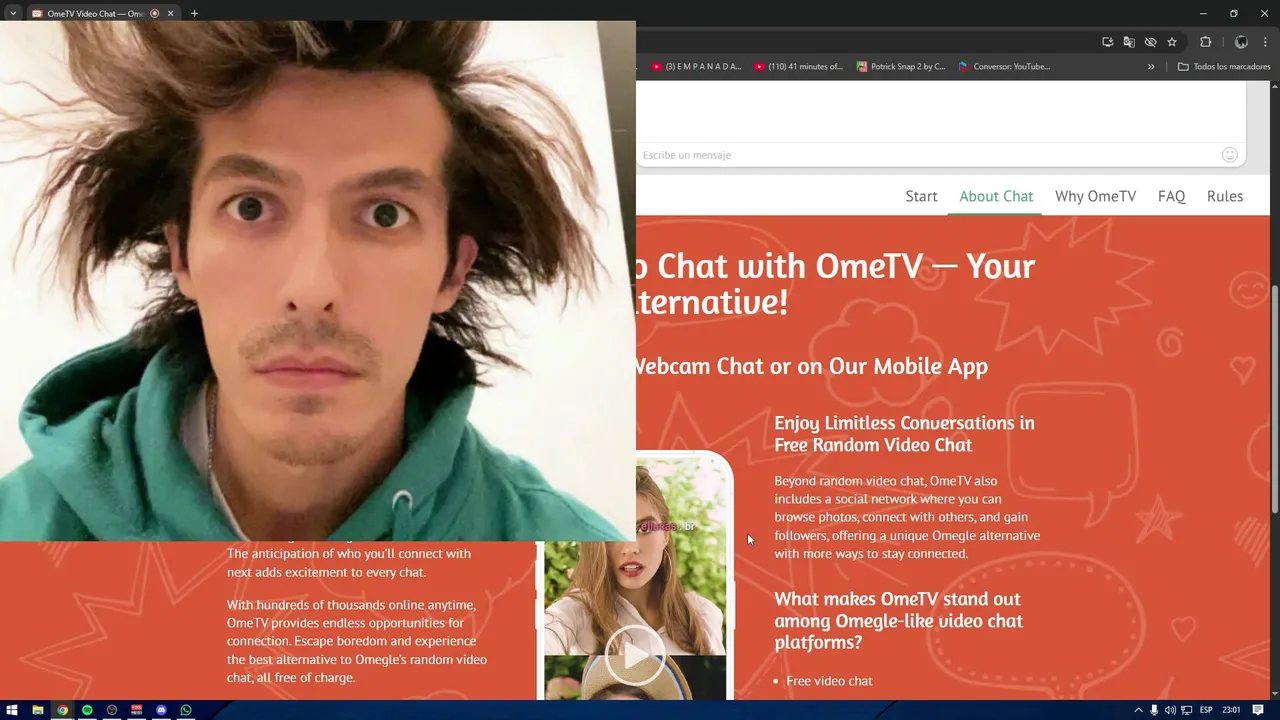Open the Chrome extensions puzzle icon
Viewport: 1280px width, 720px height.
1205,42
